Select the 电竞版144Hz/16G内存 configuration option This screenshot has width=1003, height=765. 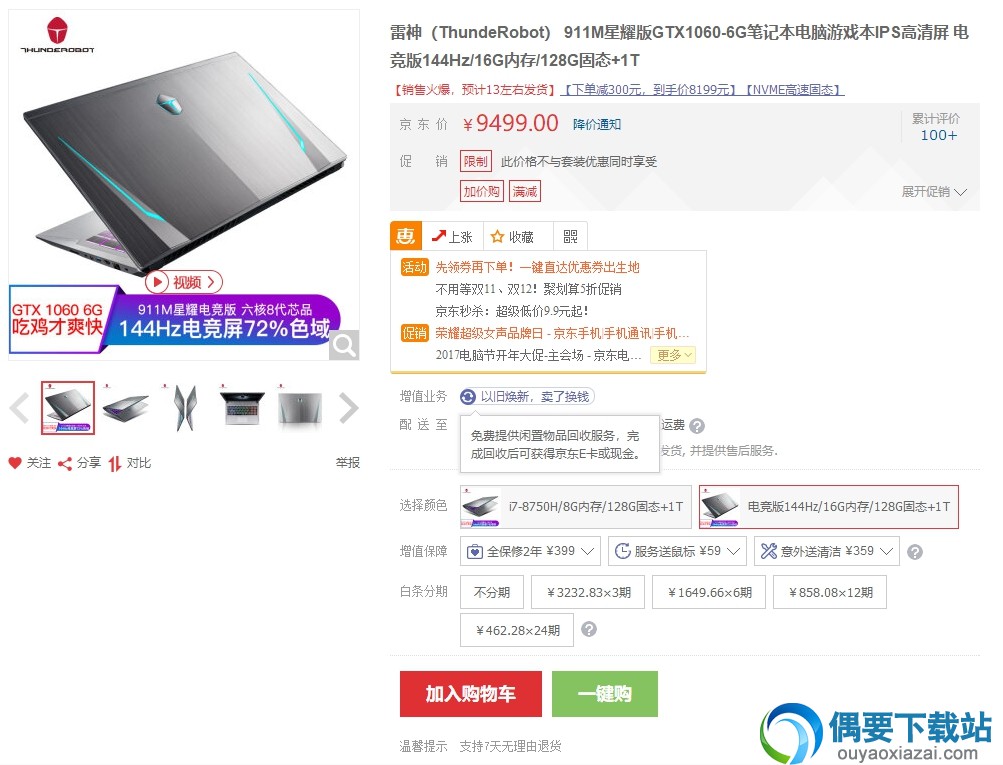829,507
